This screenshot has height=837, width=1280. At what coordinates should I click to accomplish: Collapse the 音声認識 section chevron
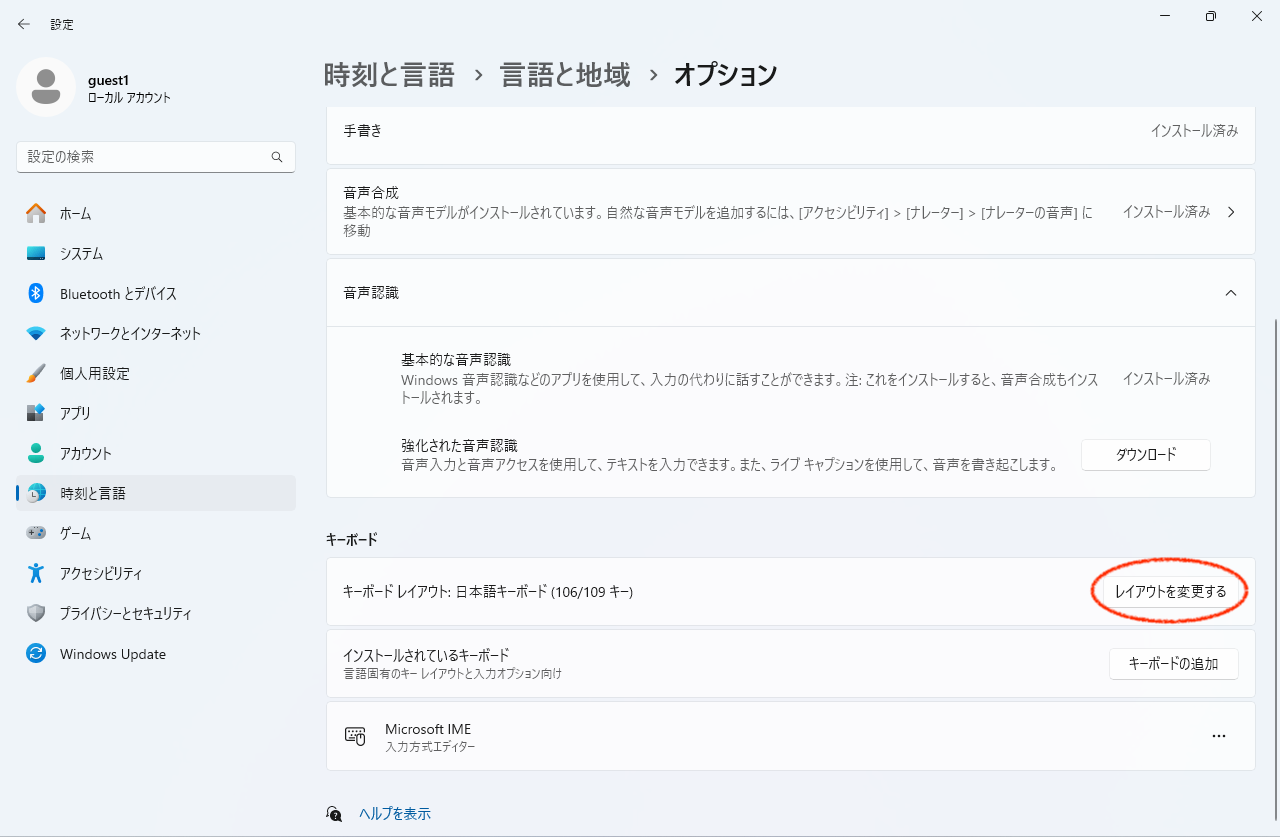coord(1231,293)
